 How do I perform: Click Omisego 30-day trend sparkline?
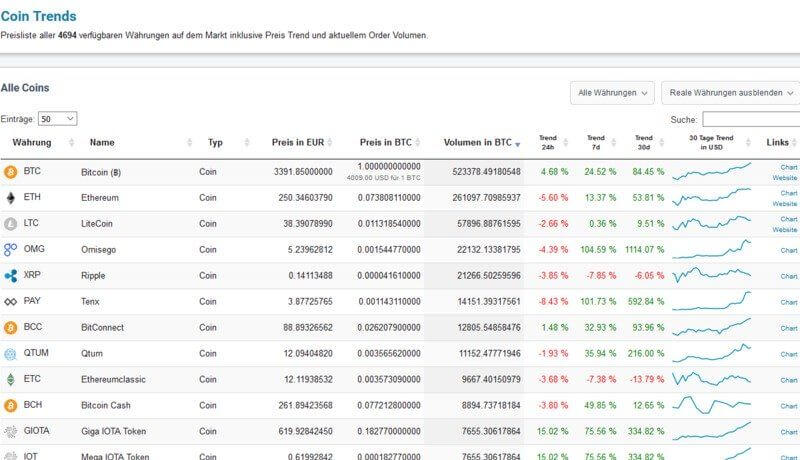pos(712,249)
